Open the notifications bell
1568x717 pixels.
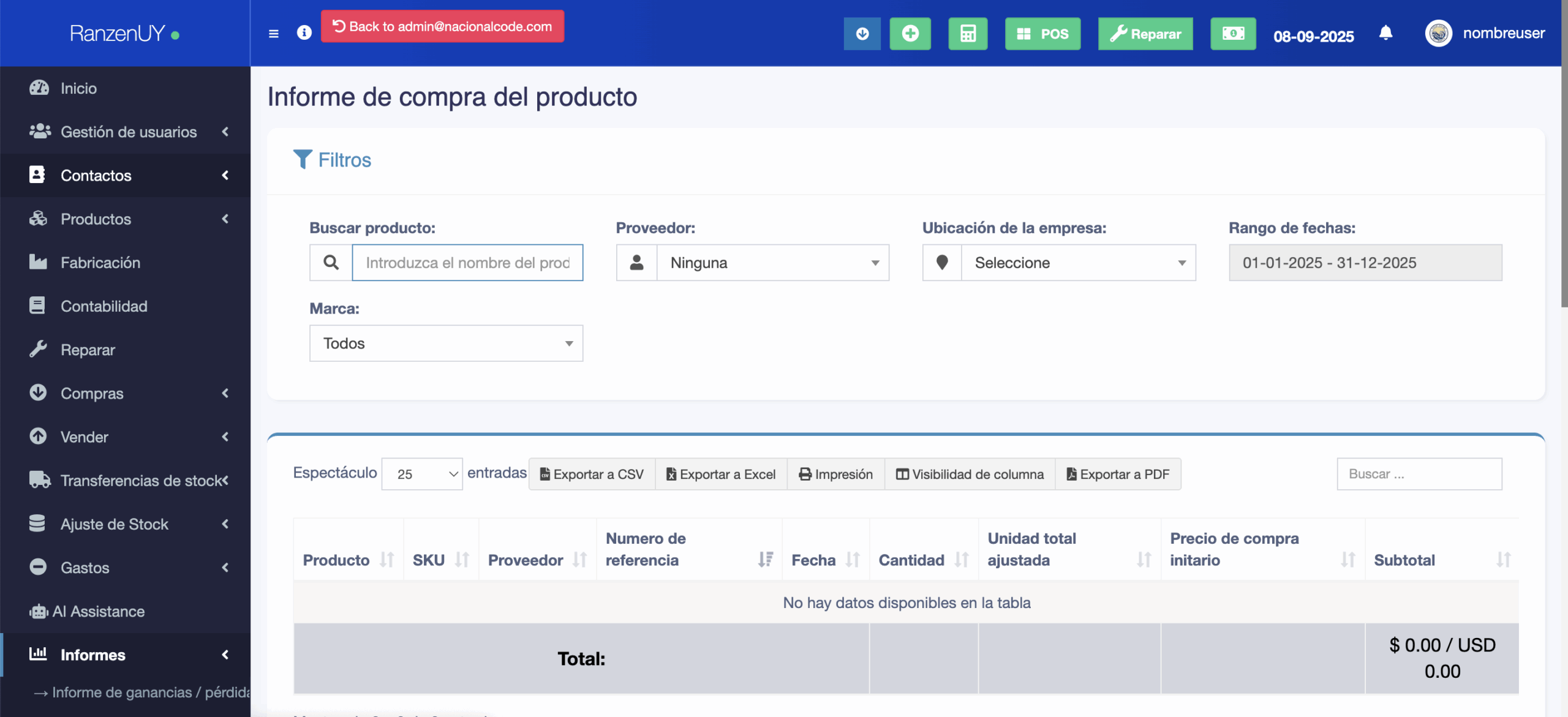1385,33
